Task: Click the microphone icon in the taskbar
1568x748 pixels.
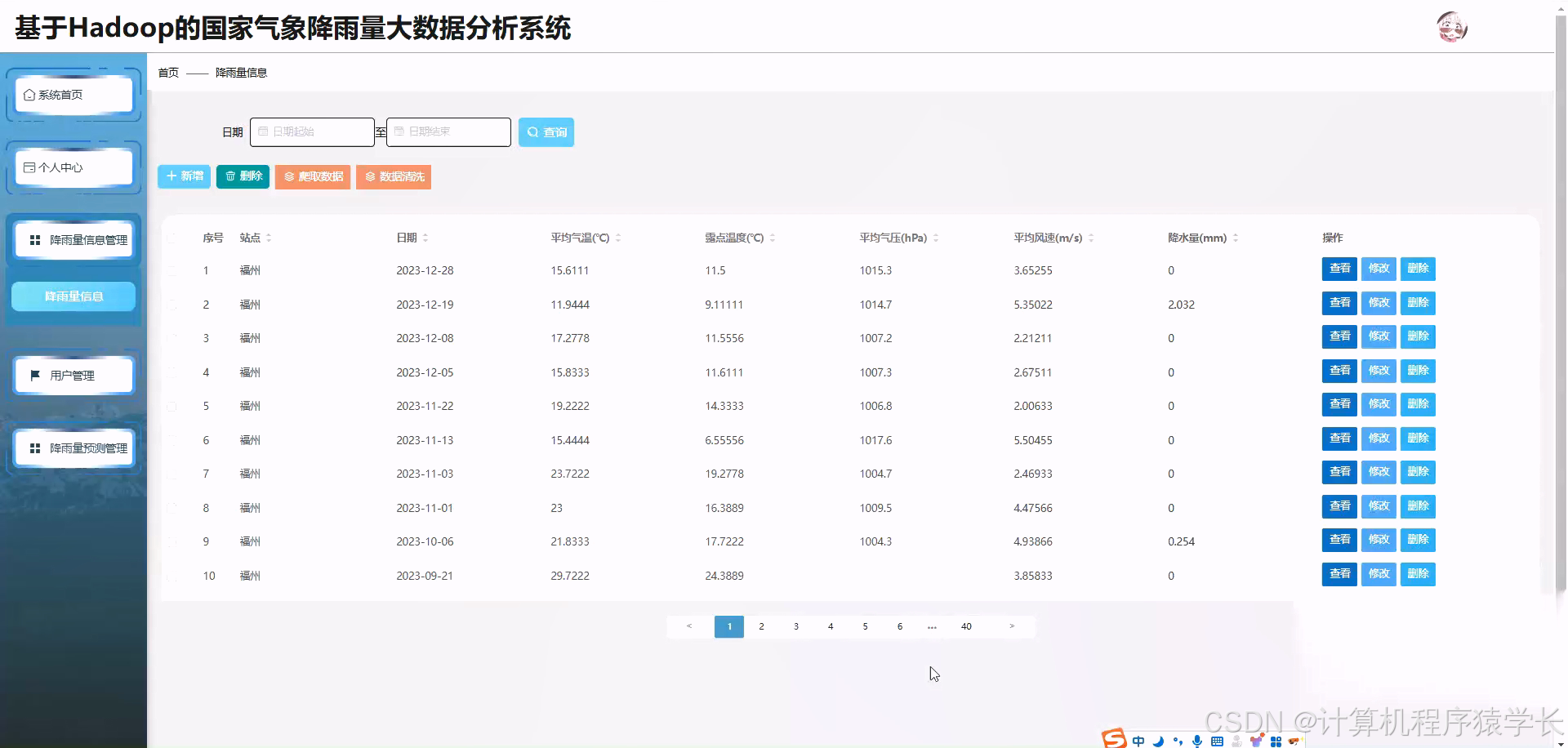Action: [1197, 740]
